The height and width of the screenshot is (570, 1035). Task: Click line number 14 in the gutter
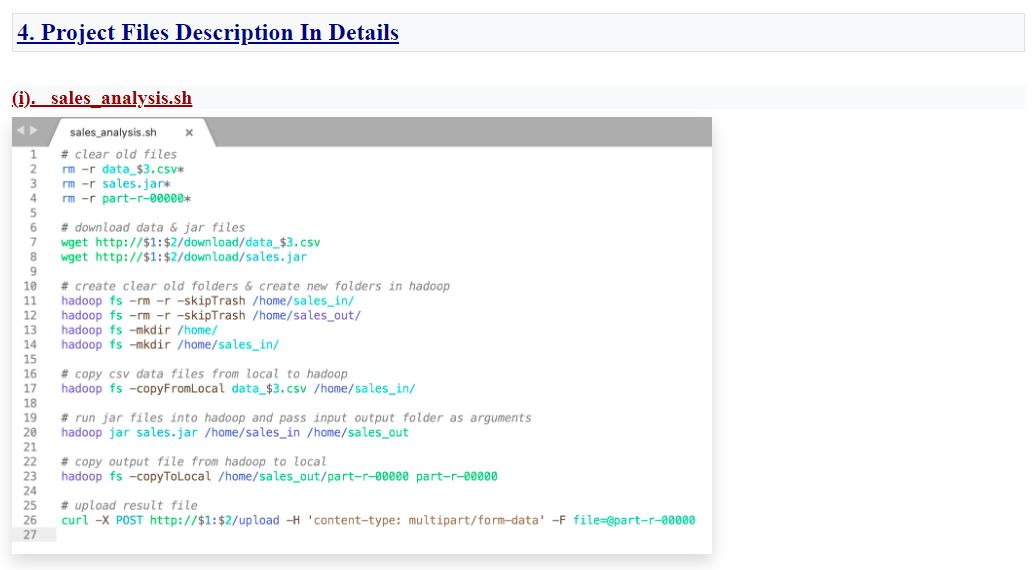pyautogui.click(x=29, y=345)
